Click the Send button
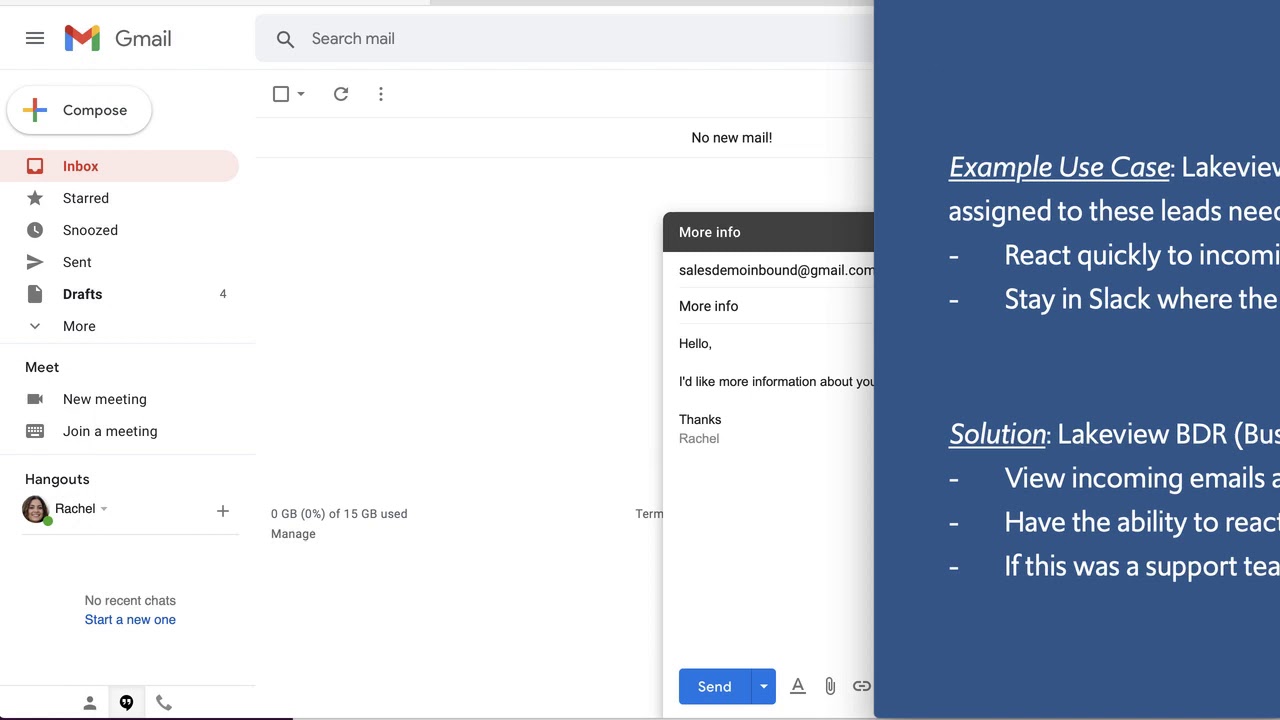The width and height of the screenshot is (1280, 720). [x=714, y=686]
